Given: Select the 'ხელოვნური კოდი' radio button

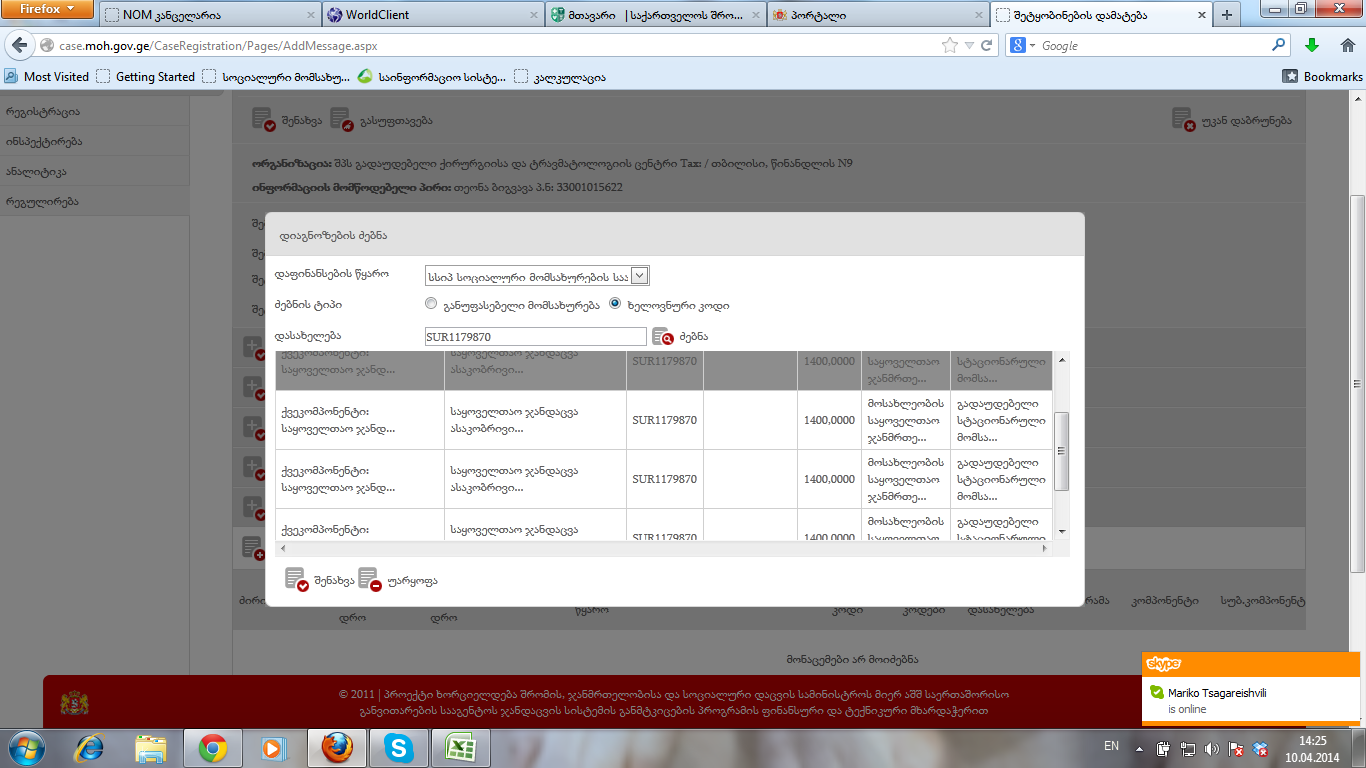Looking at the screenshot, I should click(615, 304).
